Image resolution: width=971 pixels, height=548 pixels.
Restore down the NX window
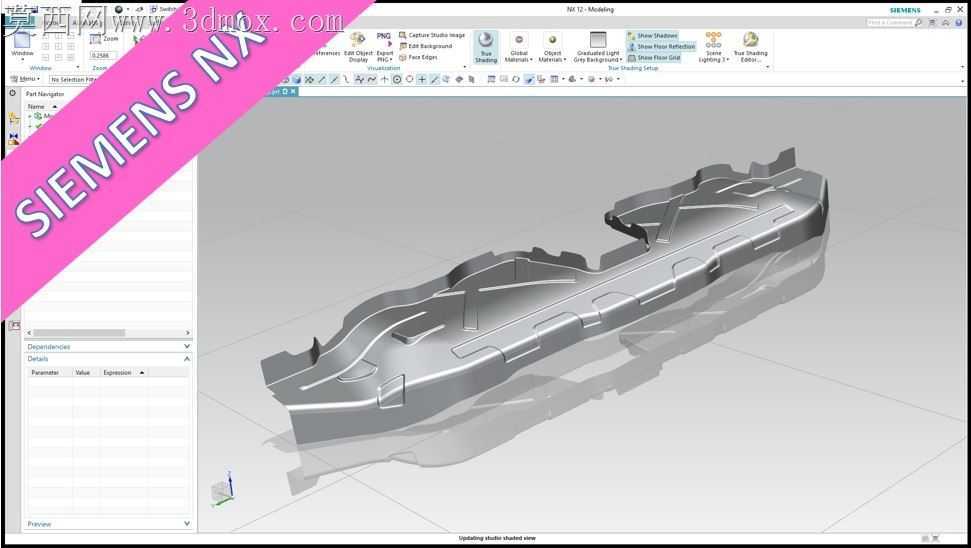tap(948, 9)
